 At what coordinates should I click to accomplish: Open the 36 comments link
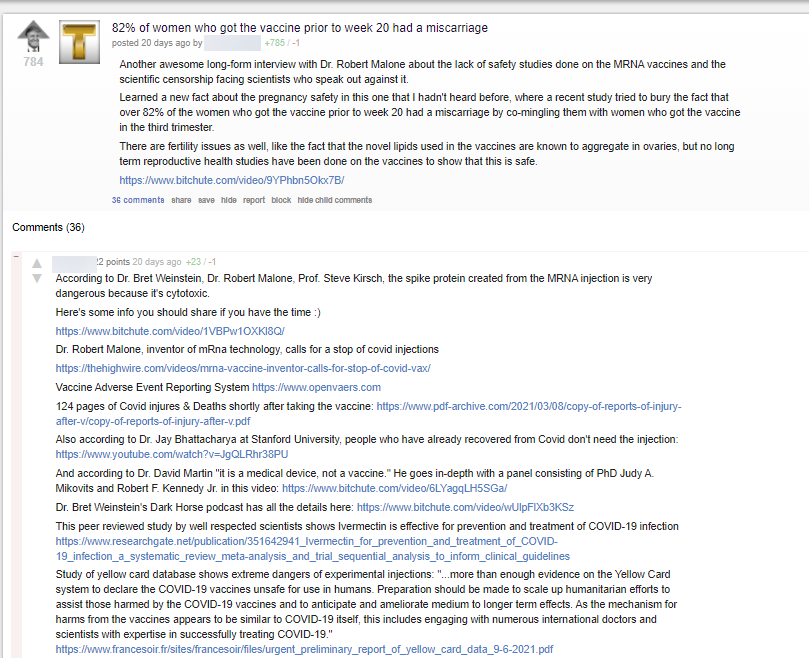[x=138, y=200]
